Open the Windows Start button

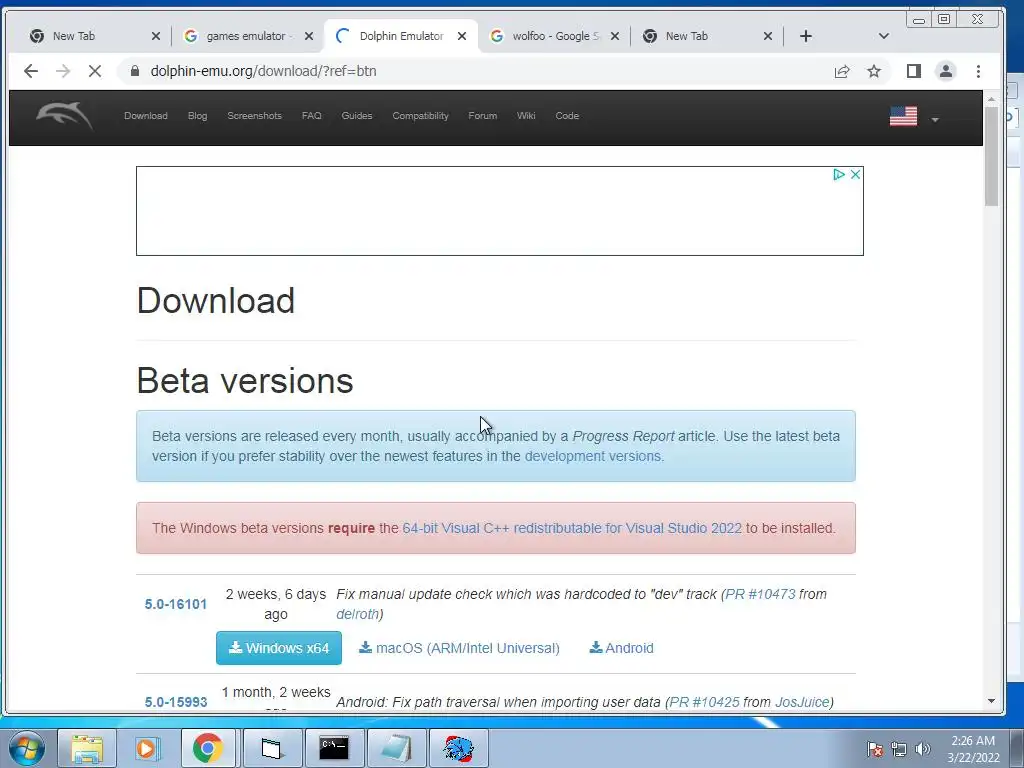pos(27,748)
